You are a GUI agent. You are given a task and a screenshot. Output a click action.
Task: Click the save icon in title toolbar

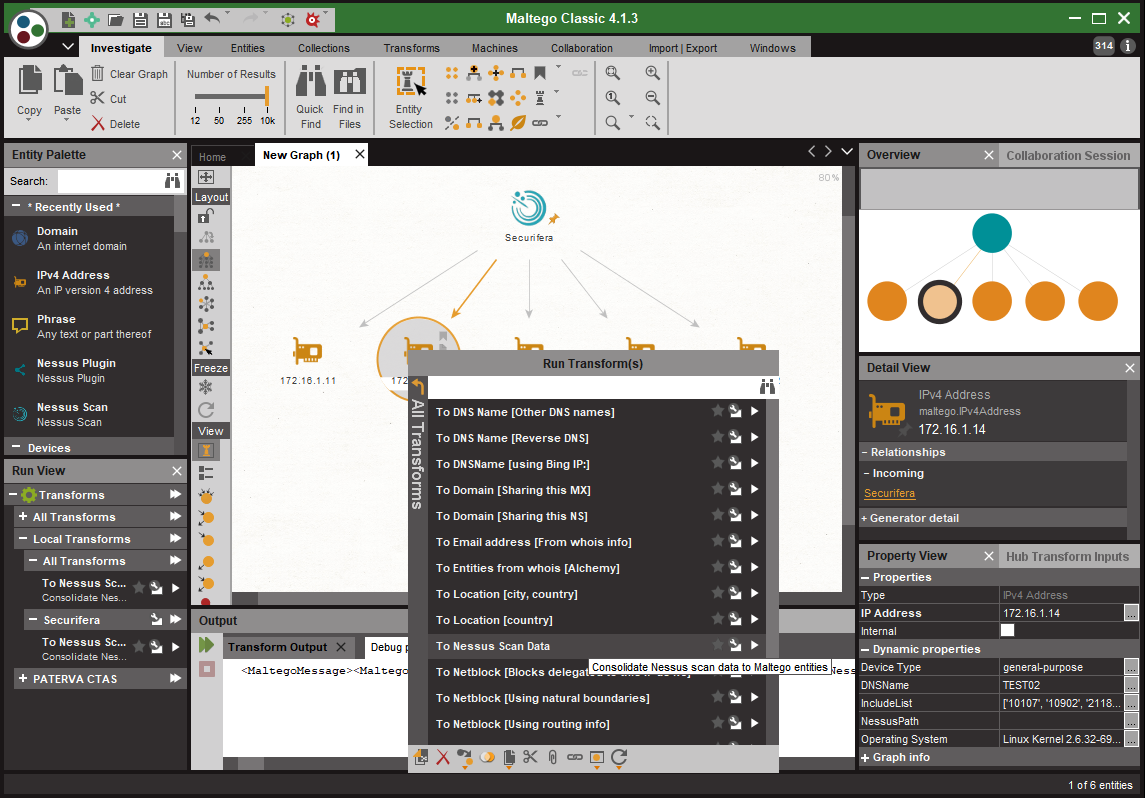[x=140, y=19]
